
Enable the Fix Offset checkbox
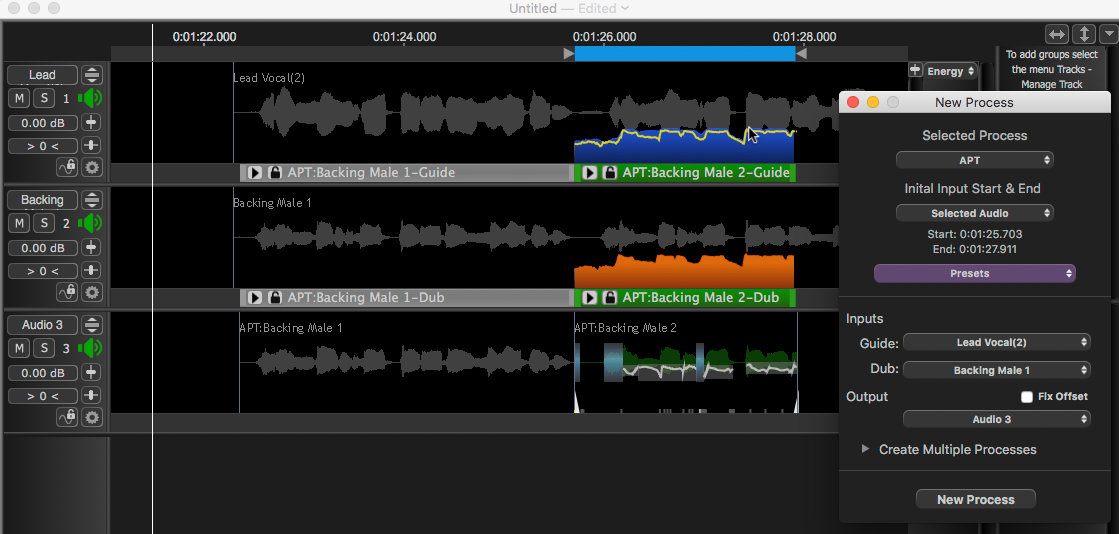click(1027, 397)
